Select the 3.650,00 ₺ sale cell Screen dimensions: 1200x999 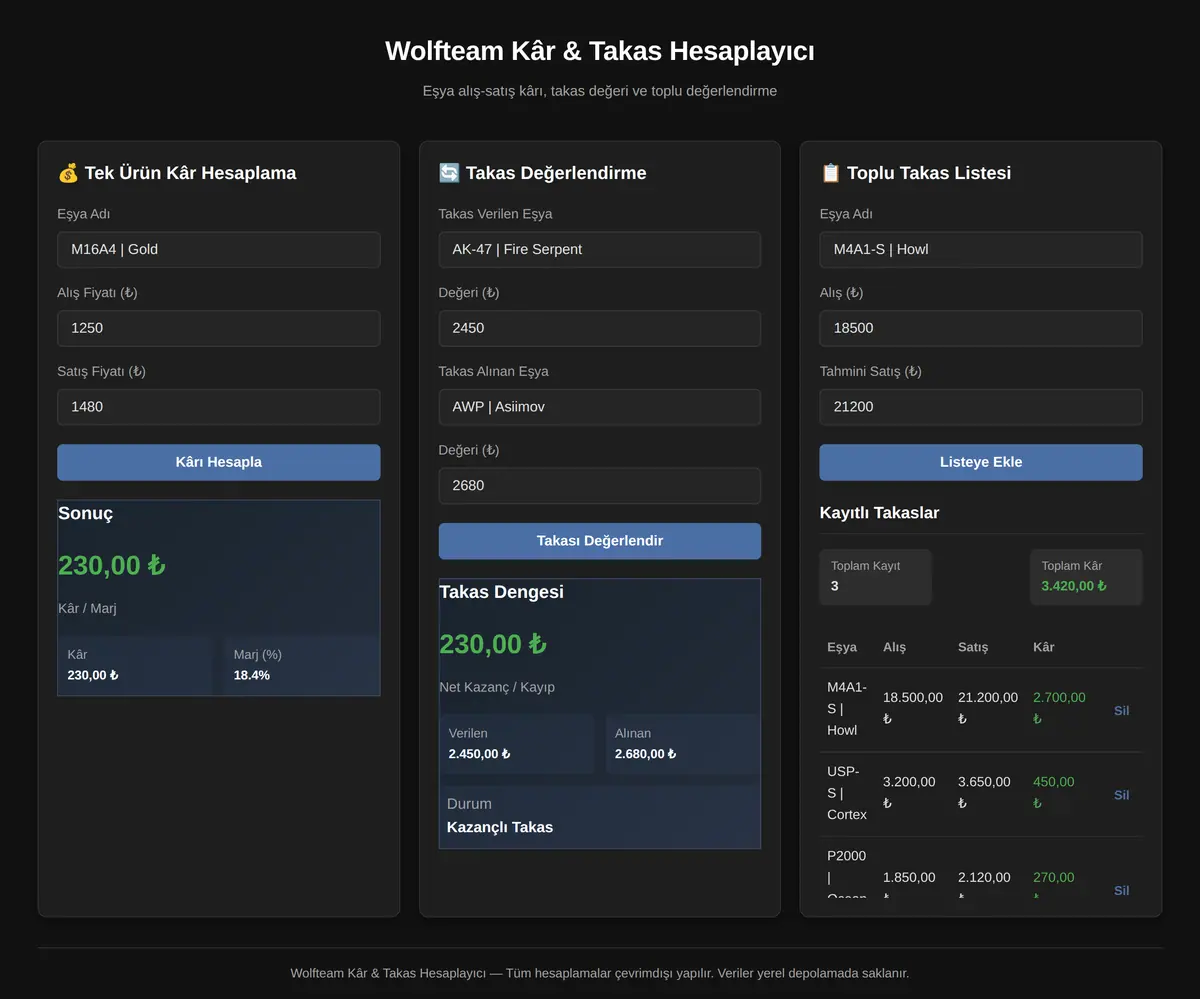tap(984, 792)
